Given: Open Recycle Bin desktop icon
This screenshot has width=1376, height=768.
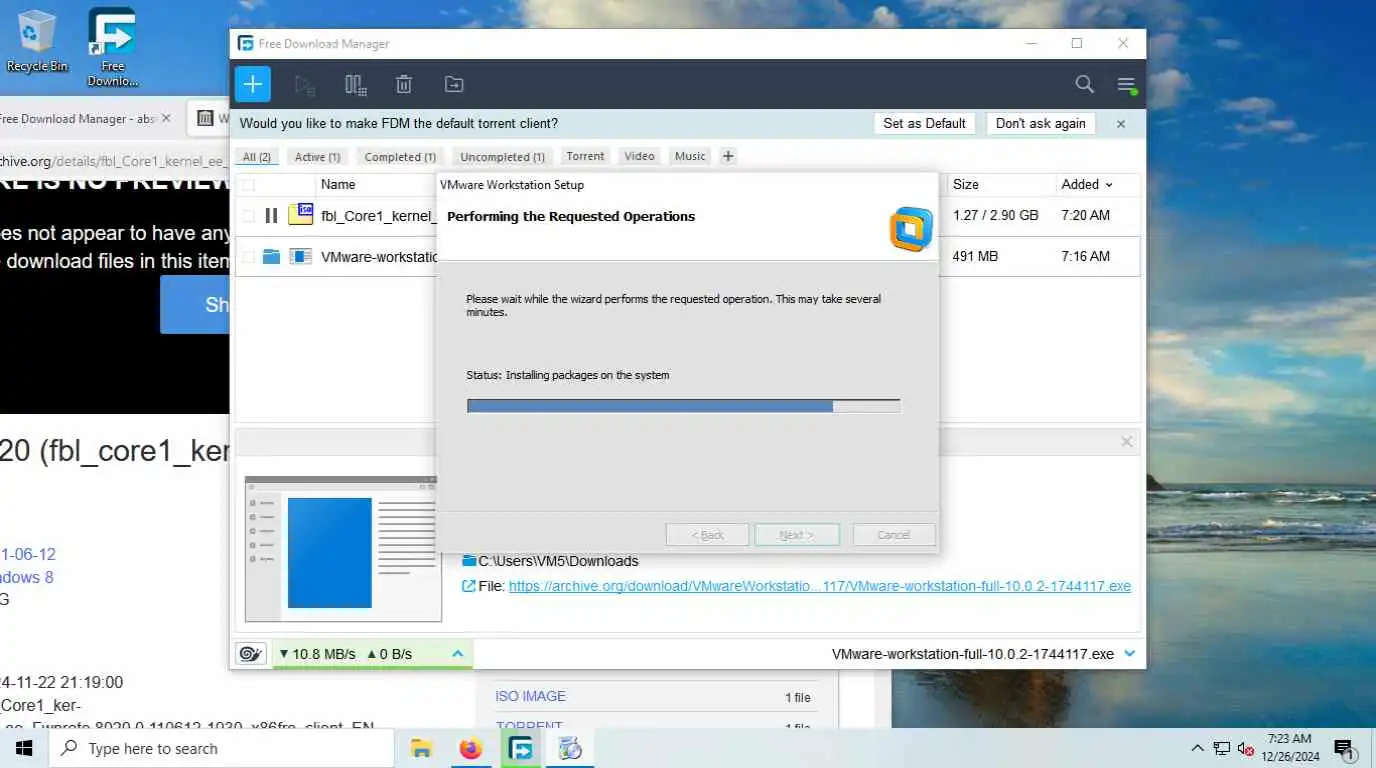Looking at the screenshot, I should [37, 41].
